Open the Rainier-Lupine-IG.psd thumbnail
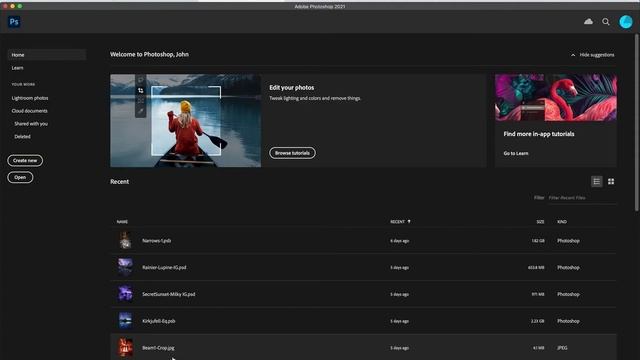 click(x=125, y=267)
